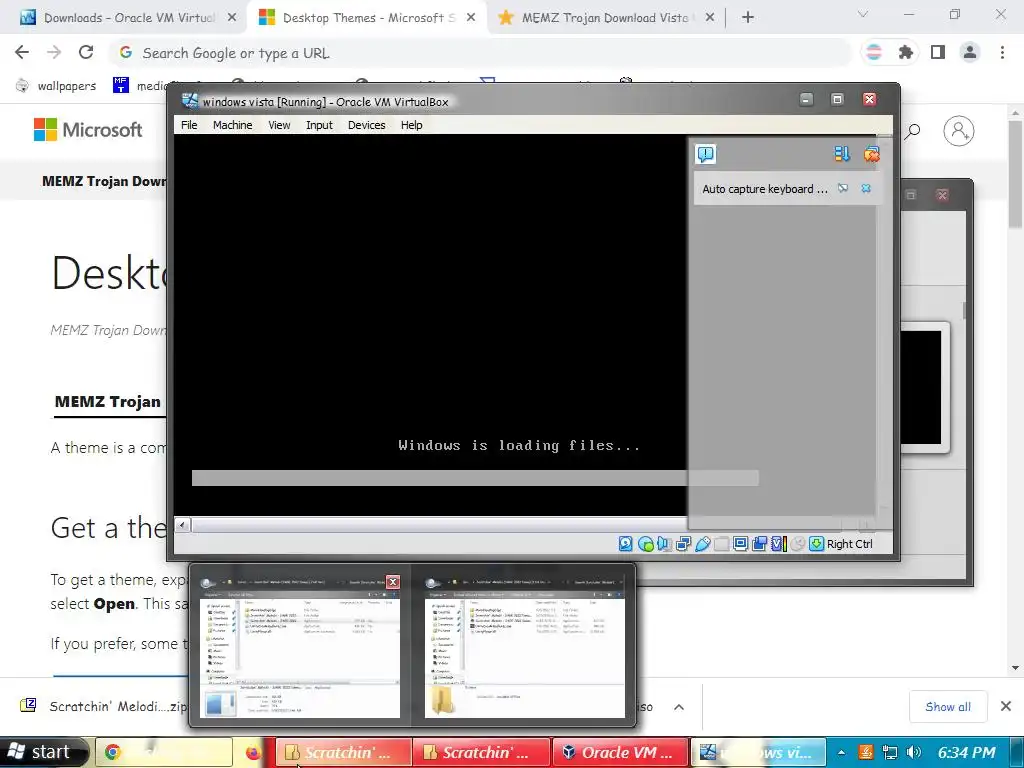Image resolution: width=1024 pixels, height=768 pixels.
Task: Open the Chrome extensions puzzle icon
Action: (x=906, y=52)
